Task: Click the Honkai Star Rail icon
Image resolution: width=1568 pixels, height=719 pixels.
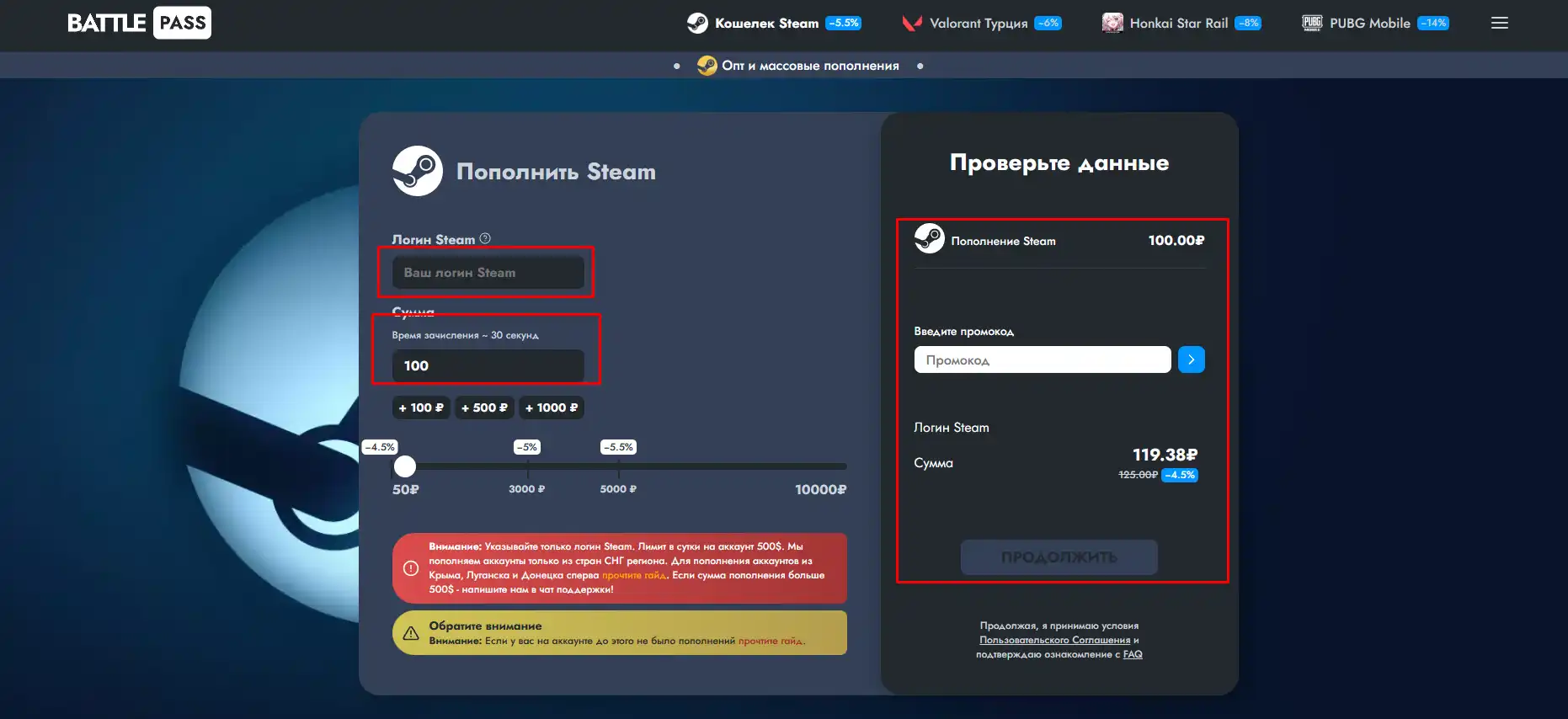Action: [x=1112, y=23]
